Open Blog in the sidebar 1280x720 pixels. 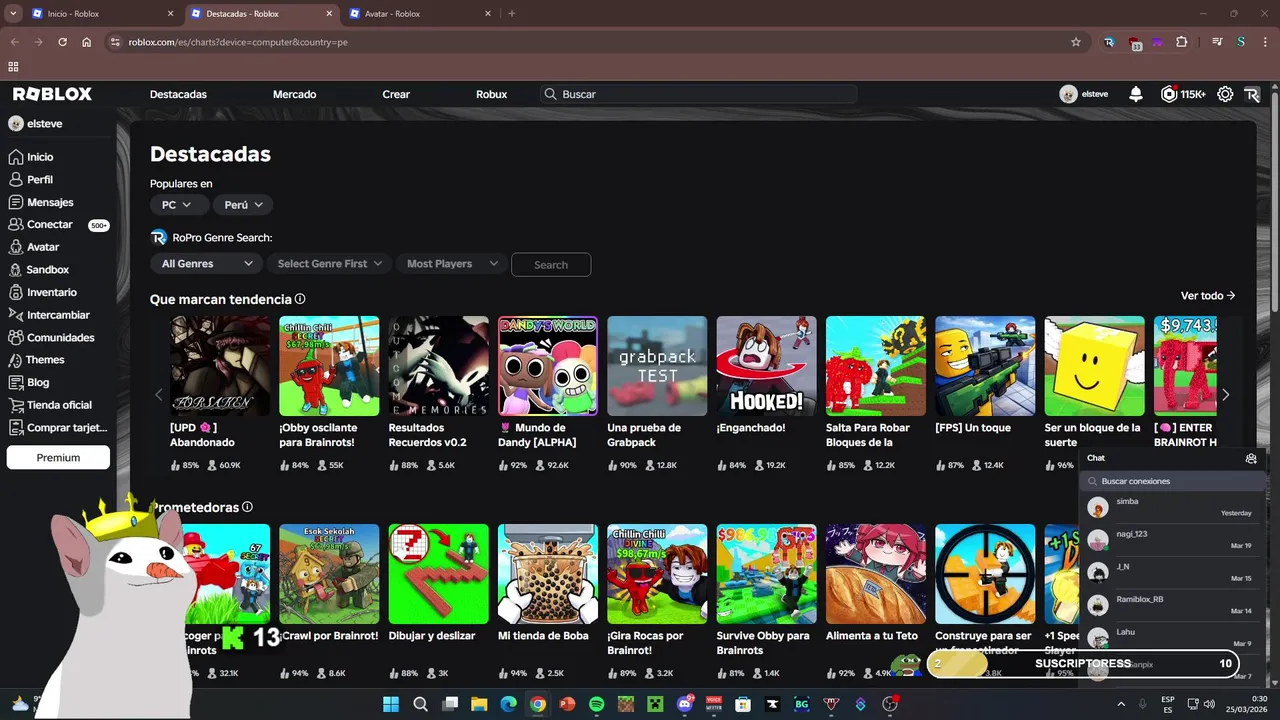coord(38,382)
